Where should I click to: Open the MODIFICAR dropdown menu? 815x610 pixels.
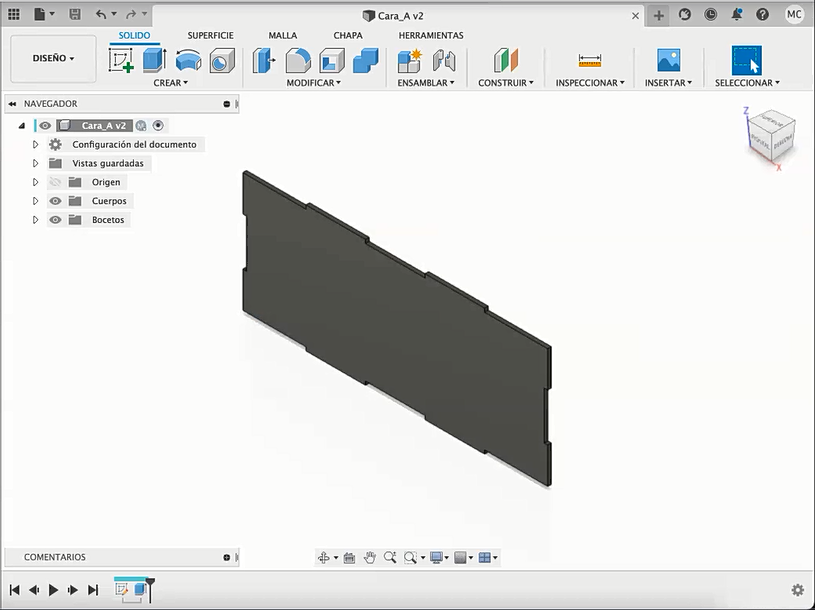[x=313, y=83]
